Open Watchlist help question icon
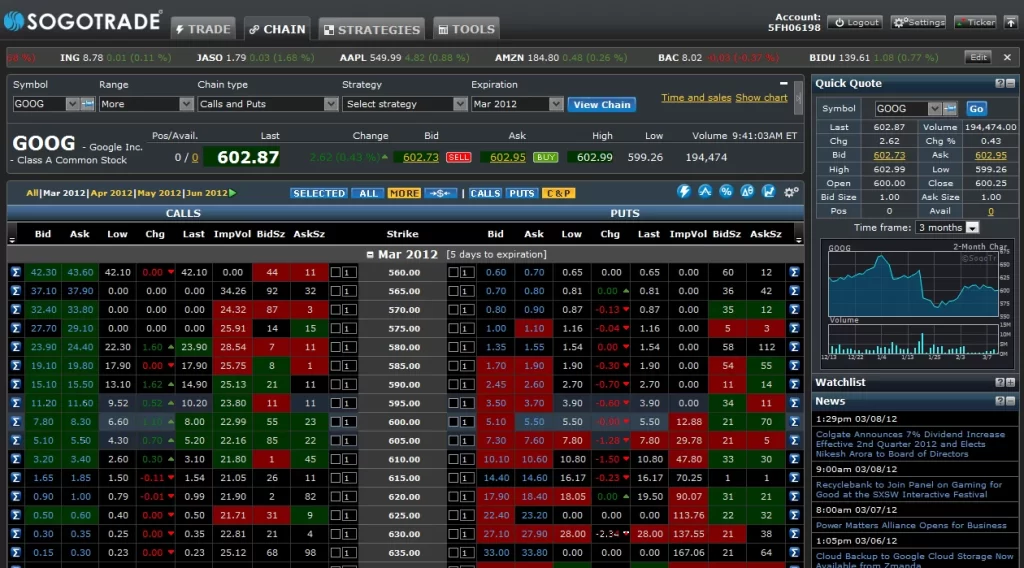The width and height of the screenshot is (1024, 568). point(999,383)
